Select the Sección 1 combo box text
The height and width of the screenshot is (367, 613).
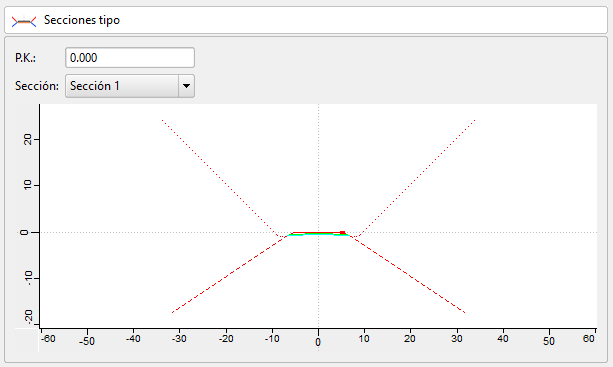point(95,86)
